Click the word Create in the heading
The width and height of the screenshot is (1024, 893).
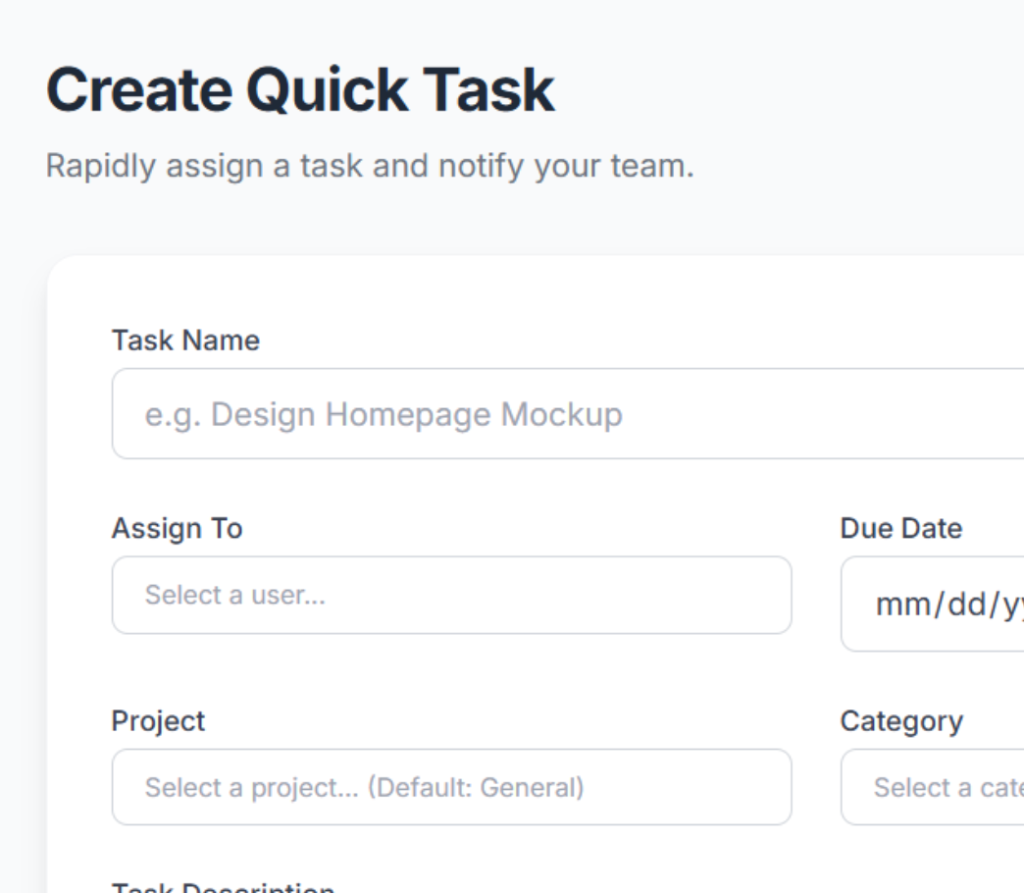click(x=138, y=90)
